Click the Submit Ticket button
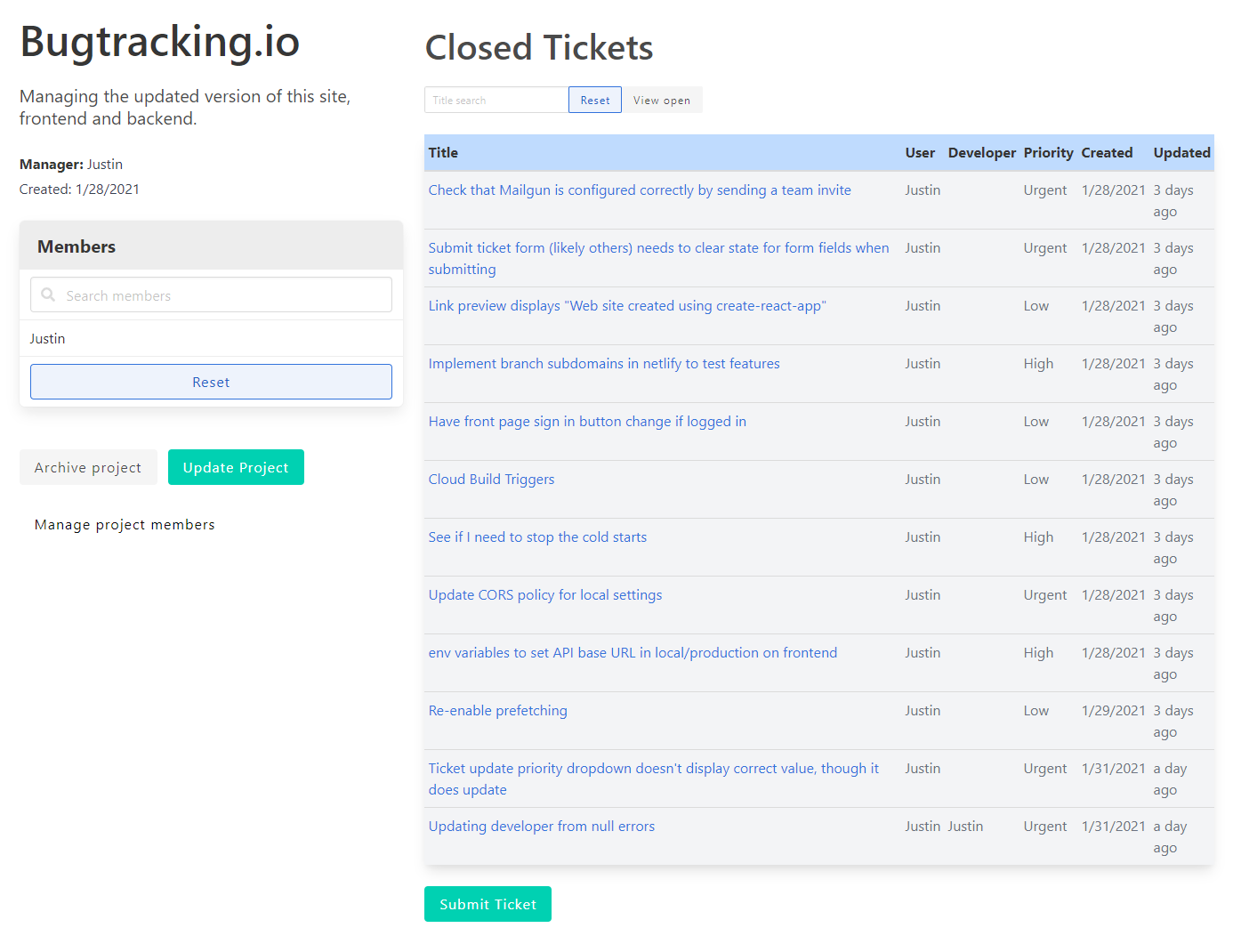The image size is (1241, 952). pos(488,905)
